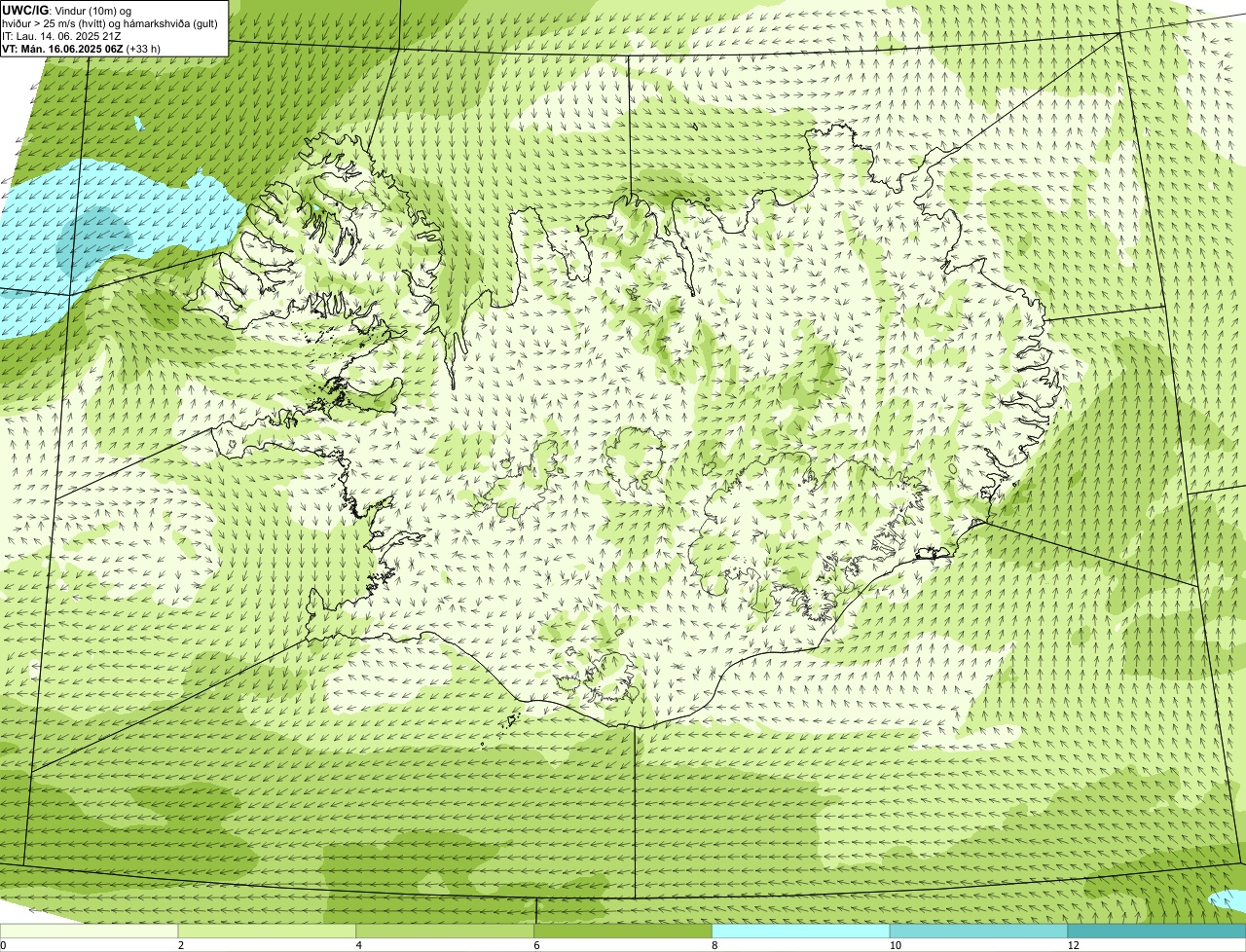Click the 4–6 green legend segment
Image resolution: width=1246 pixels, height=952 pixels.
click(447, 932)
